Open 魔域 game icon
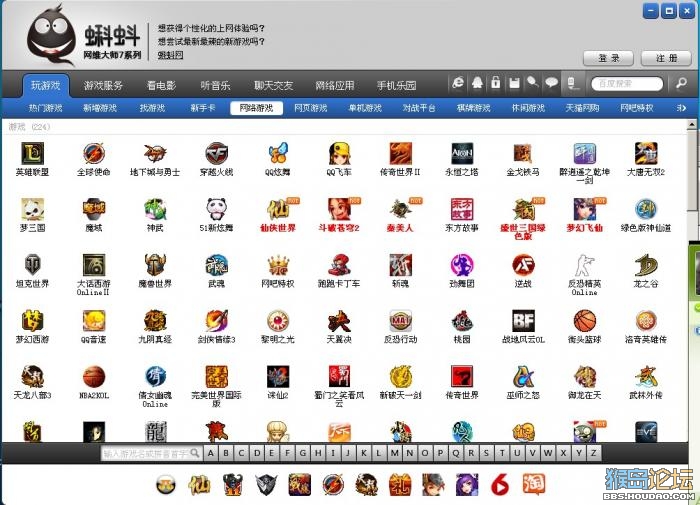Image resolution: width=700 pixels, height=505 pixels. (x=94, y=209)
